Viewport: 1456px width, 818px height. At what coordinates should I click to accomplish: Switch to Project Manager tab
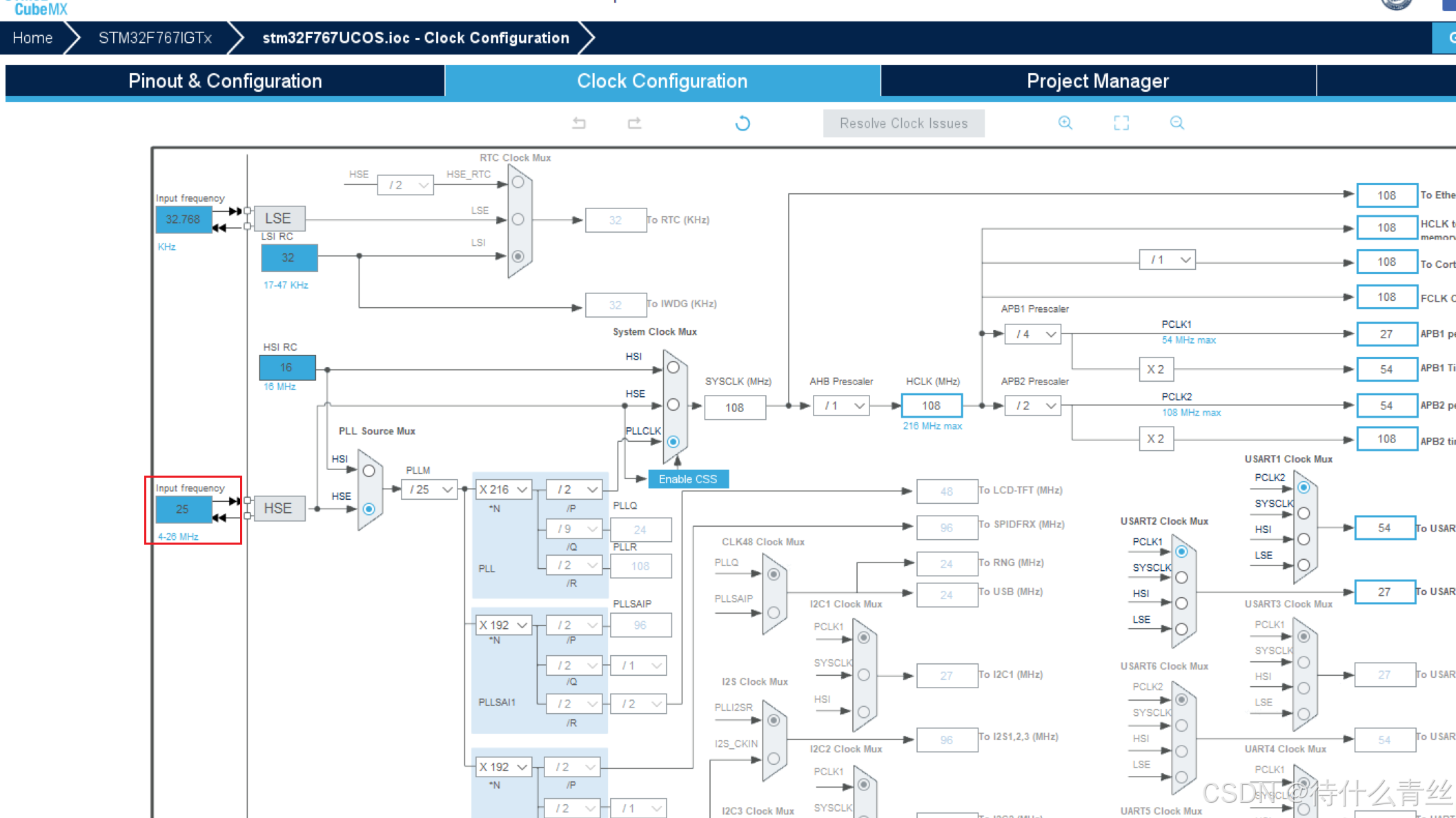[x=1098, y=81]
